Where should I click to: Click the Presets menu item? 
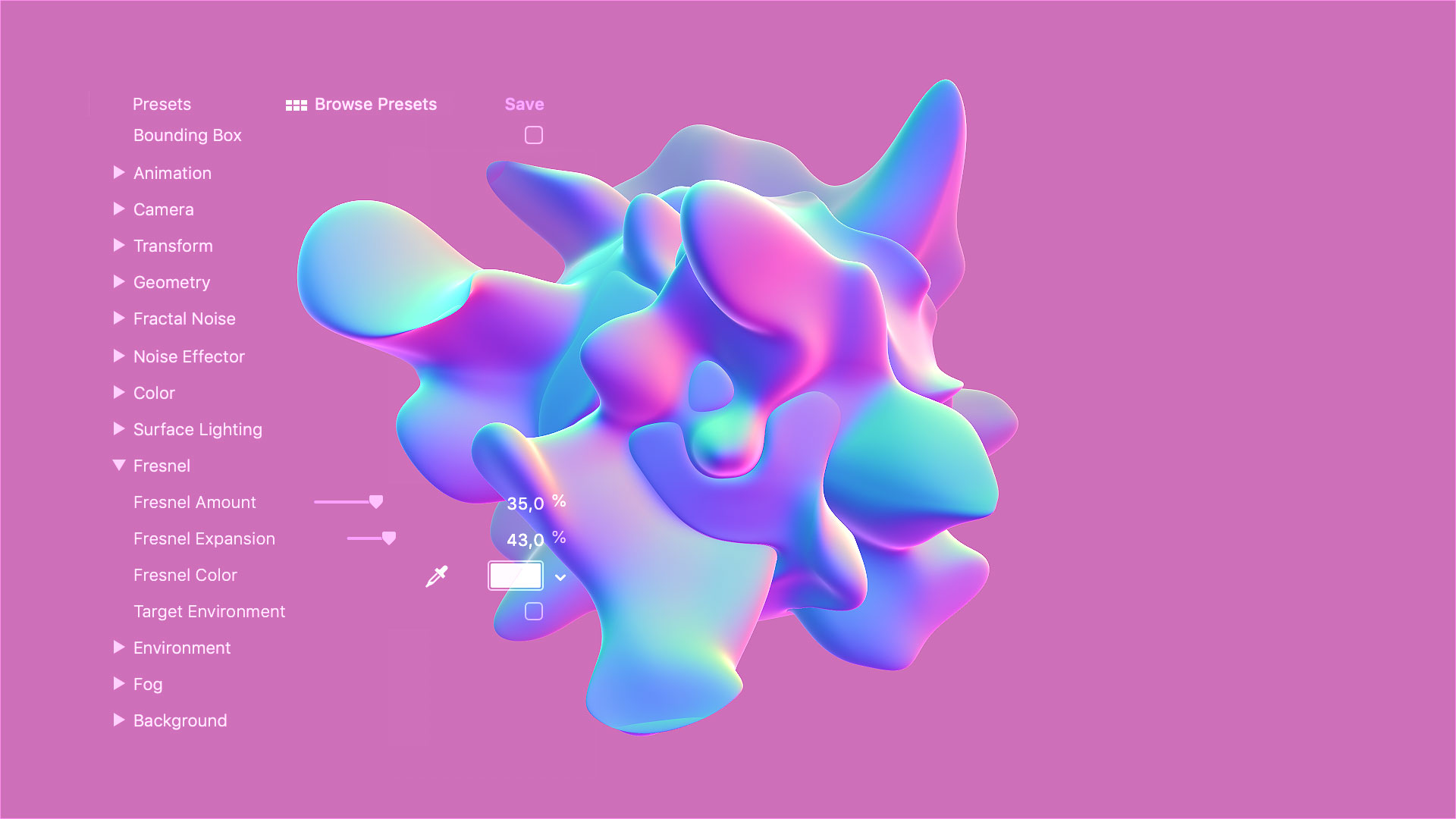click(x=162, y=103)
